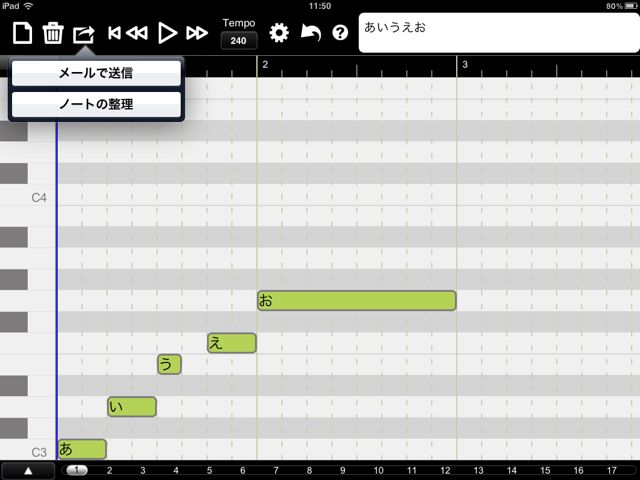Viewport: 640px width, 480px height.
Task: Tap the up-triangle button at bottom left
Action: click(x=28, y=471)
